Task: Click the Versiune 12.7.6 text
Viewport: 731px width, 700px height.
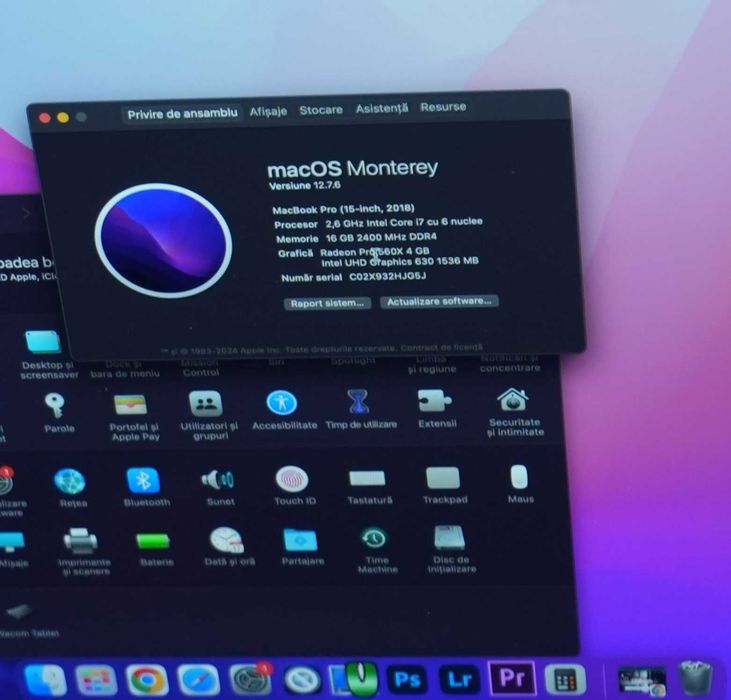Action: point(305,185)
